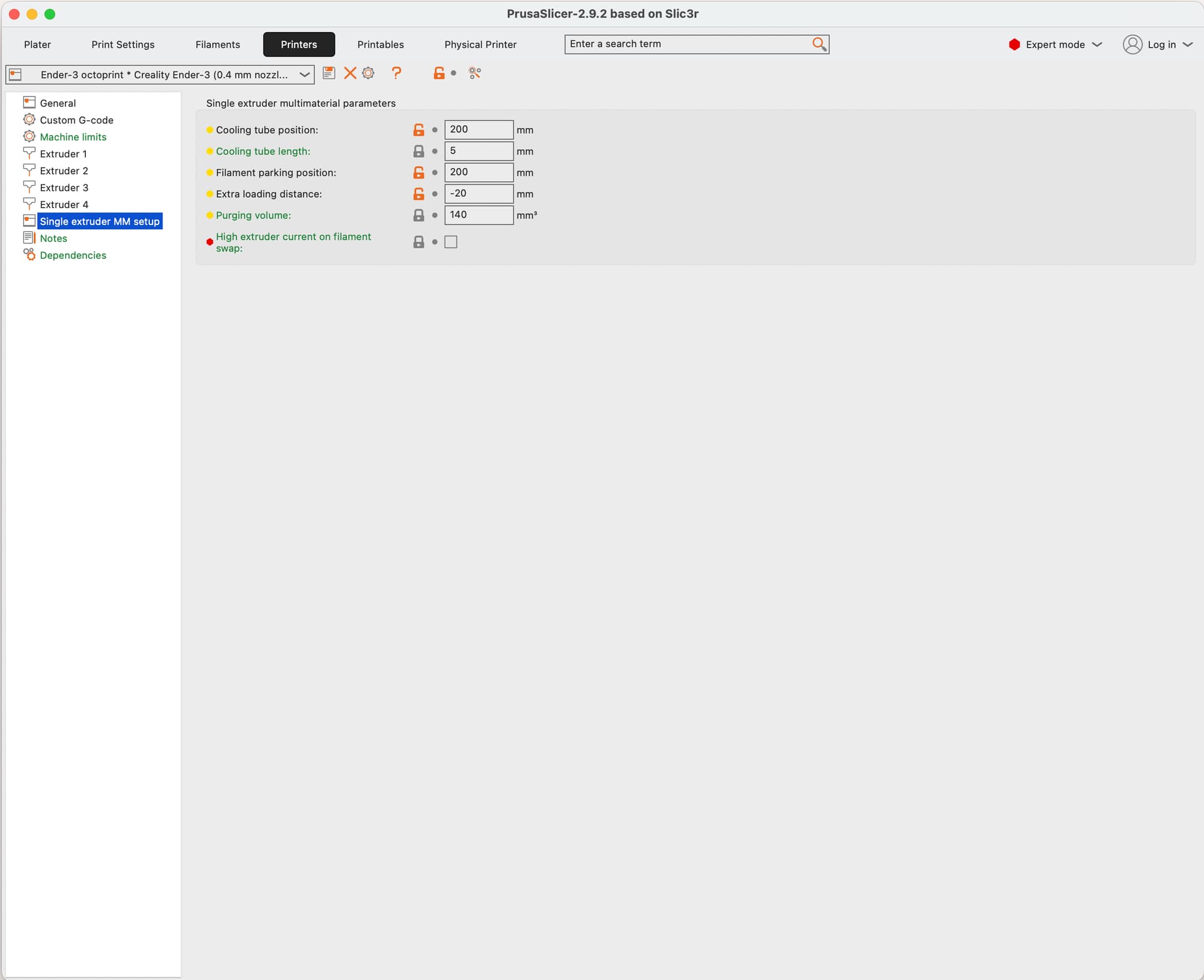The image size is (1204, 980).
Task: Click the search magnifier icon
Action: tap(819, 44)
